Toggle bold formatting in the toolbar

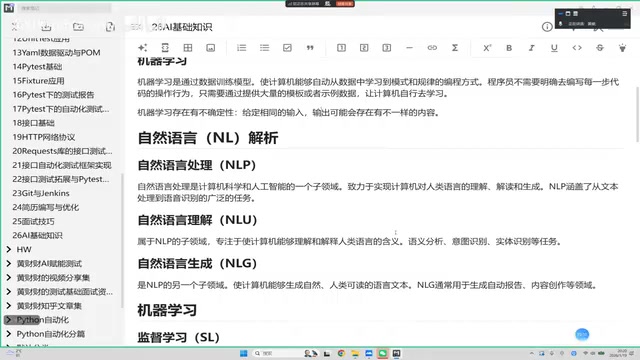click(509, 48)
